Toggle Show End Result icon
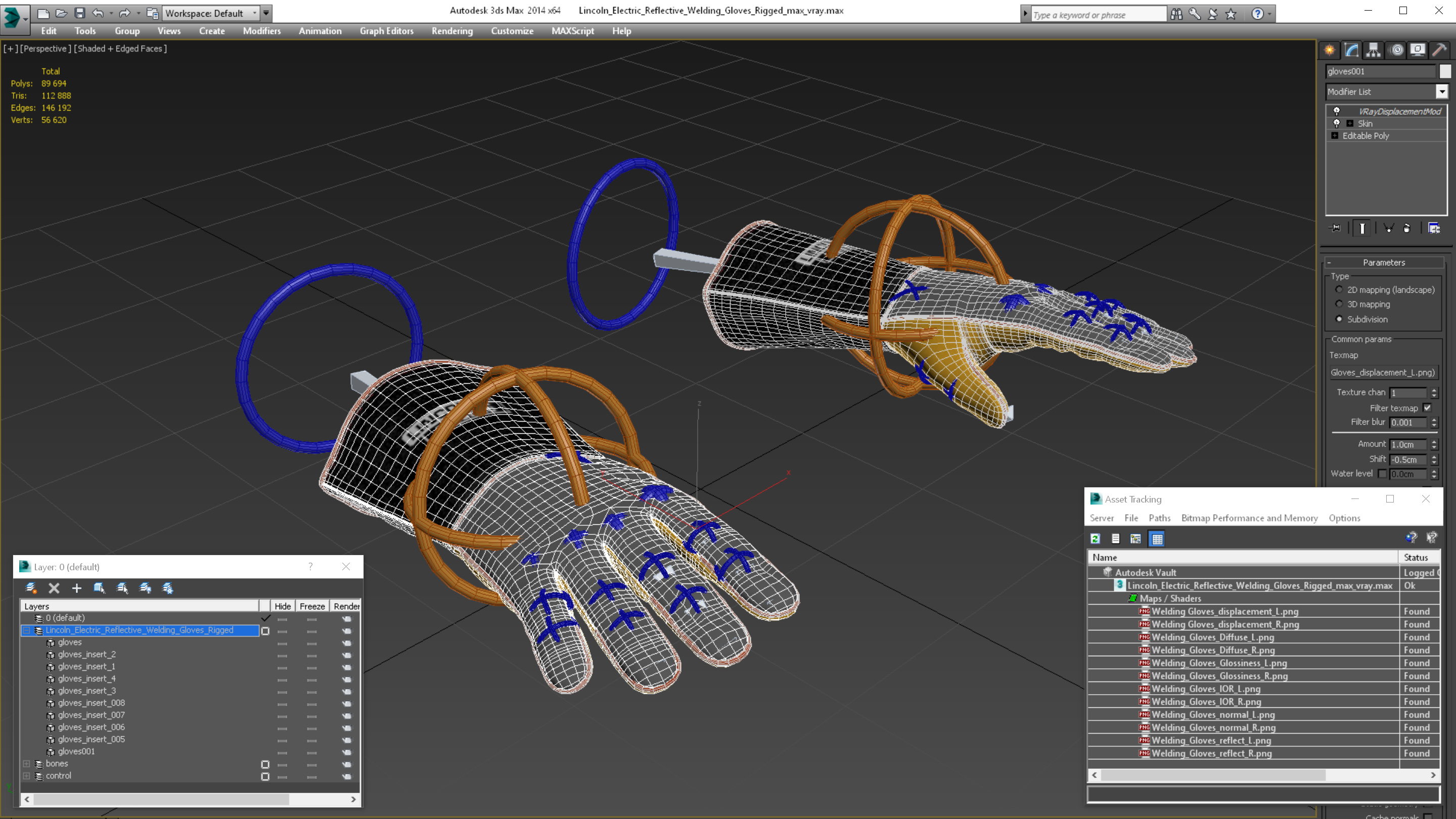The height and width of the screenshot is (819, 1456). 1362,228
